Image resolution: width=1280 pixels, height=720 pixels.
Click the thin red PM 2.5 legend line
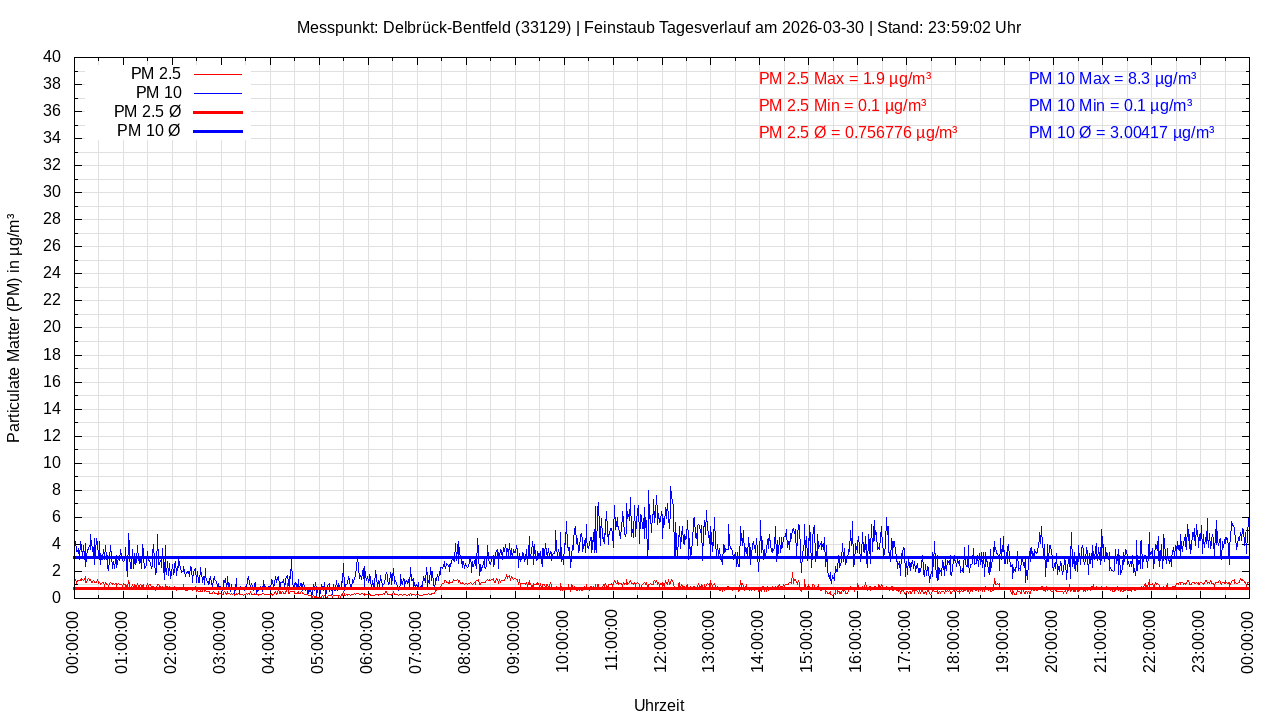coord(217,74)
